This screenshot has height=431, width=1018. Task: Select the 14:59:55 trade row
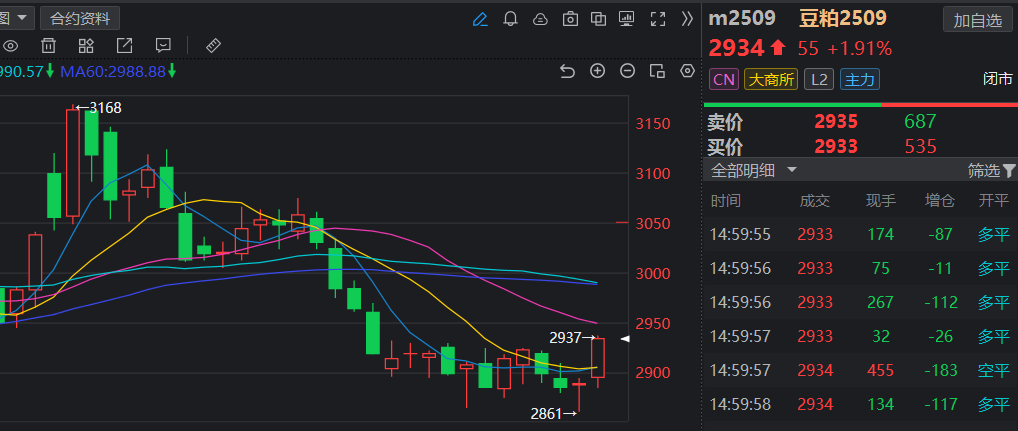[x=860, y=234]
